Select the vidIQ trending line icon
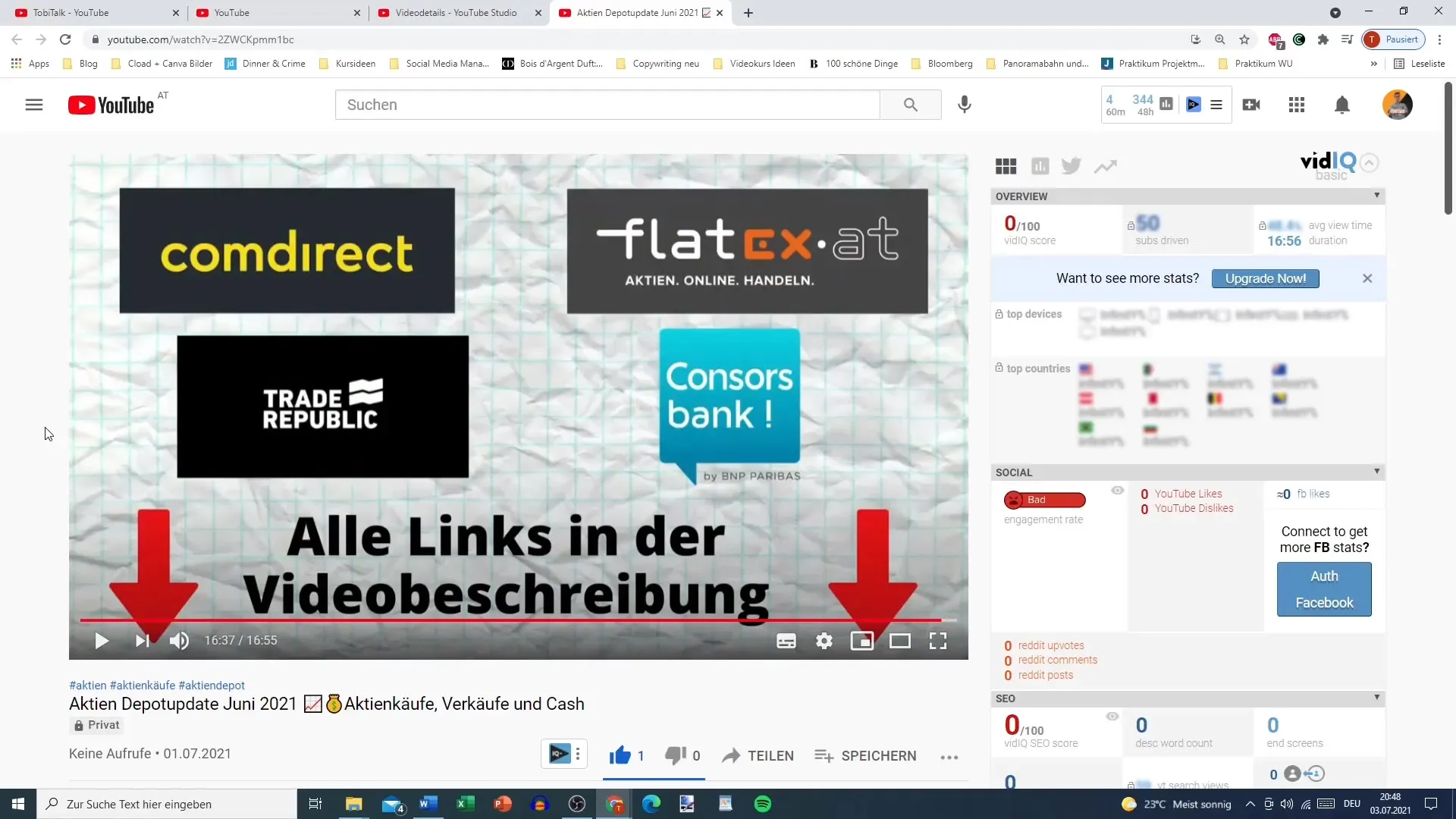Viewport: 1456px width, 819px height. (x=1106, y=166)
